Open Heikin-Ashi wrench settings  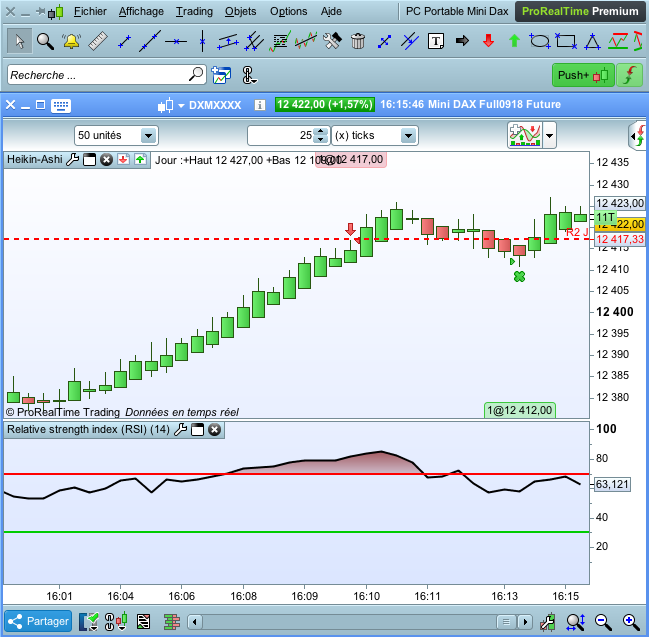click(x=72, y=159)
